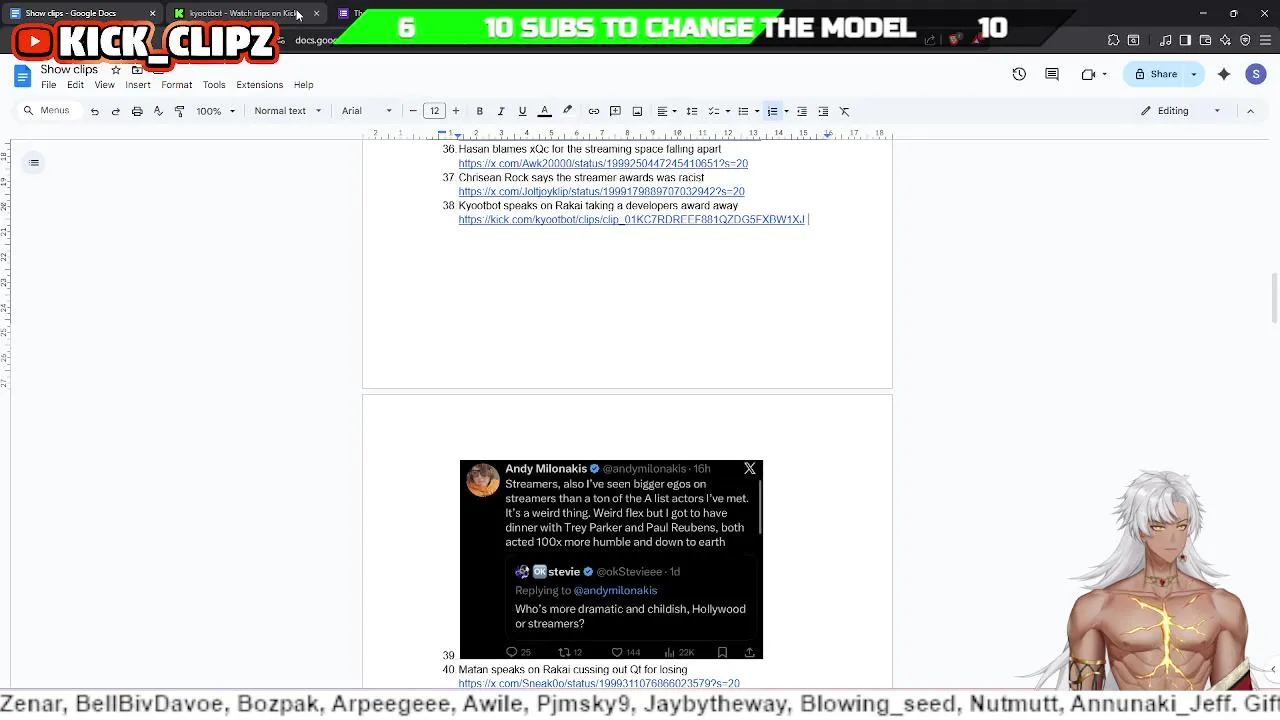Open the Normal text style dropdown
Image resolution: width=1280 pixels, height=720 pixels.
tap(288, 111)
